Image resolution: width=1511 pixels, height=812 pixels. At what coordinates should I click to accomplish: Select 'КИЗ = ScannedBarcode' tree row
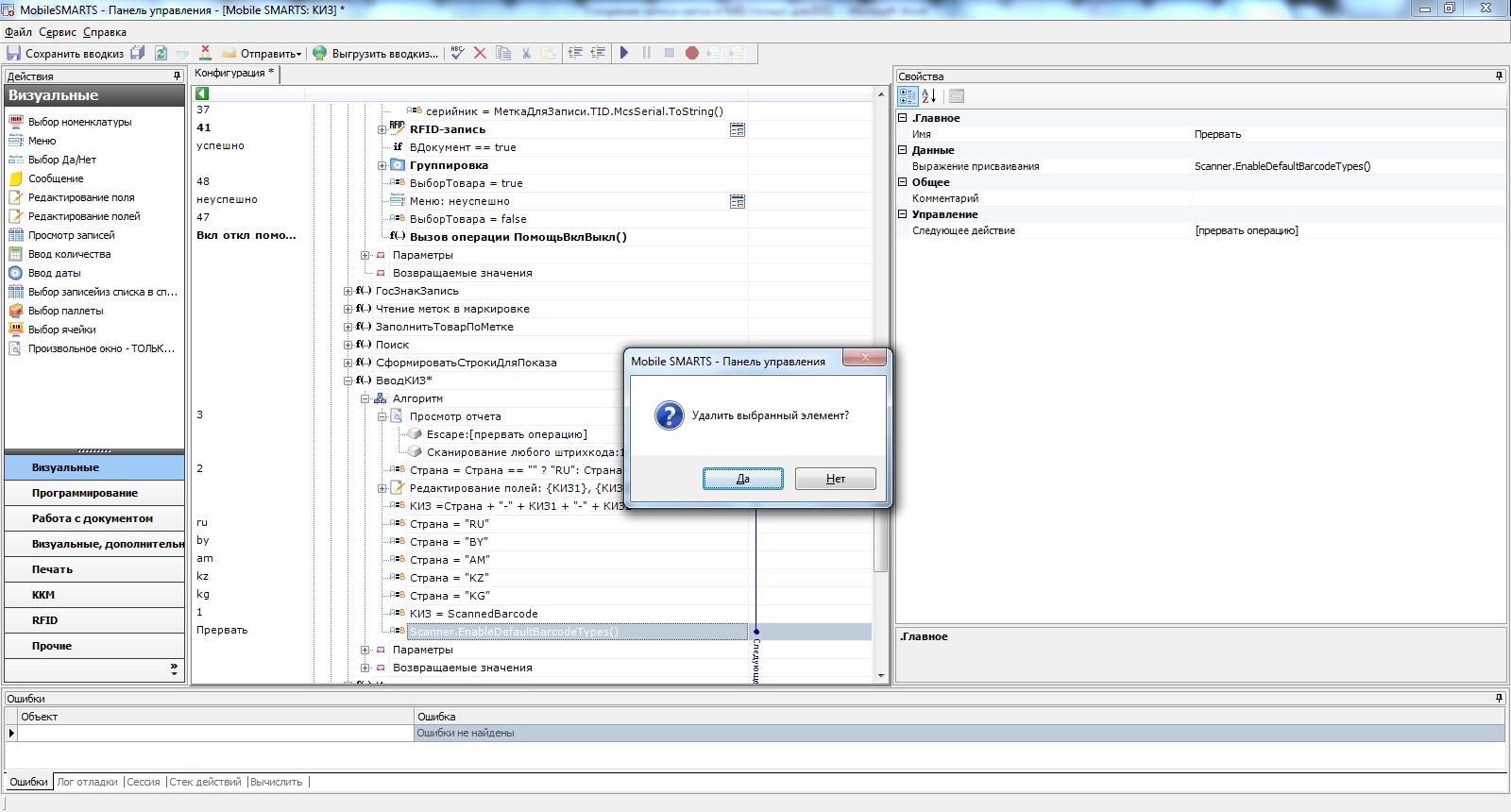click(474, 614)
